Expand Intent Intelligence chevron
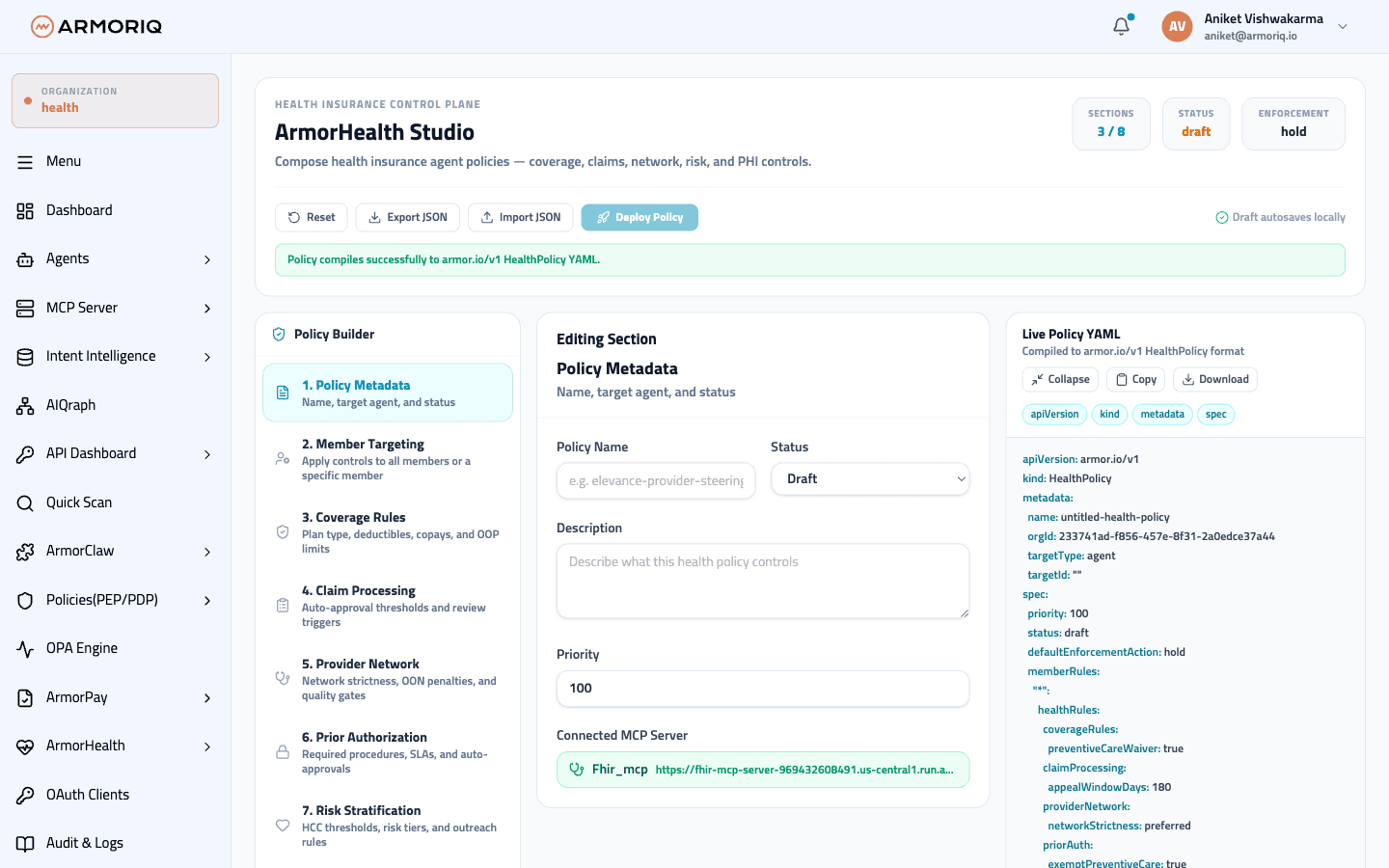Image resolution: width=1389 pixels, height=868 pixels. click(x=207, y=357)
